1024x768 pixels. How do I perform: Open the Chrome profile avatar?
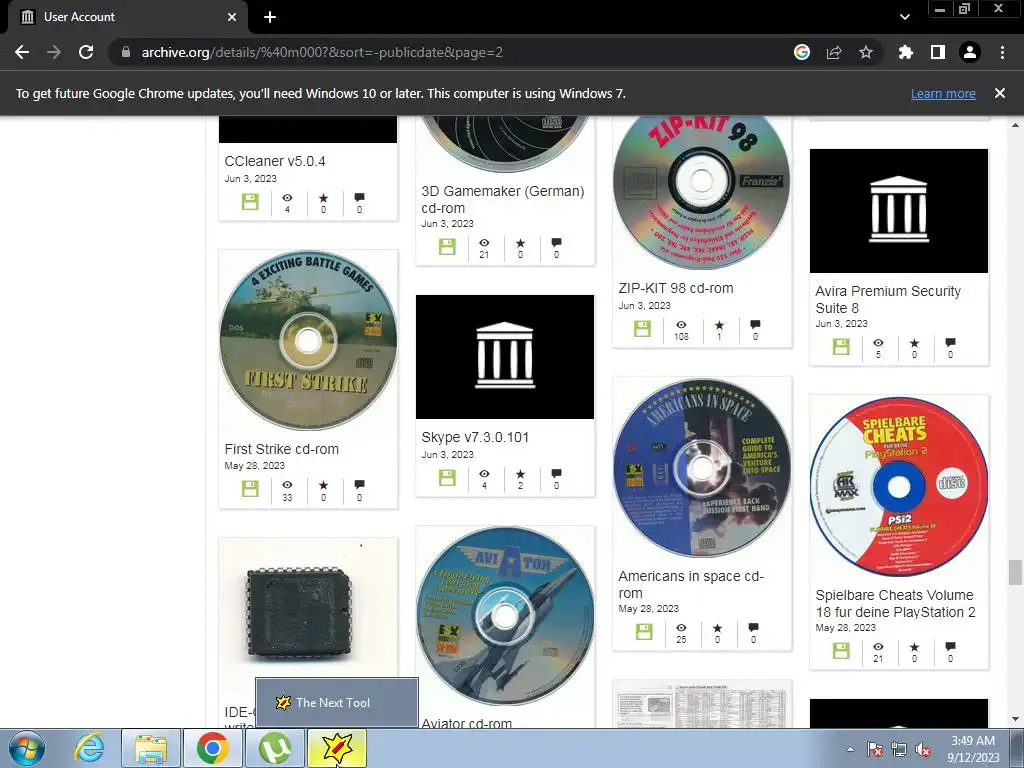tap(970, 52)
